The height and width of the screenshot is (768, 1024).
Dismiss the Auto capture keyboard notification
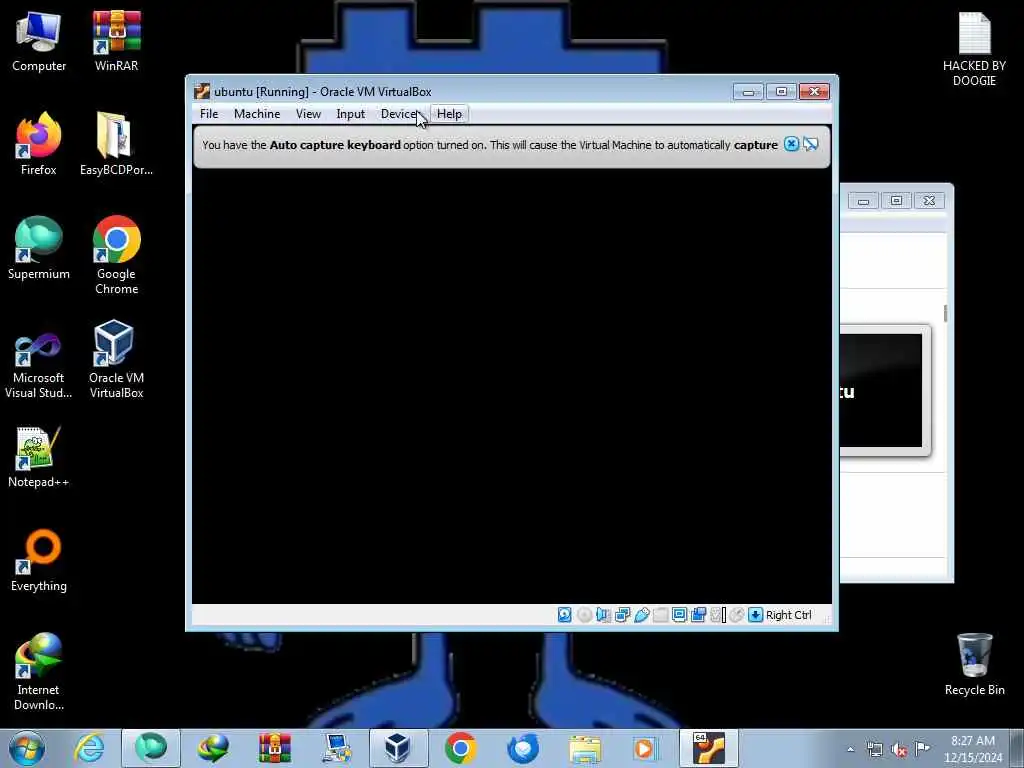pos(791,144)
